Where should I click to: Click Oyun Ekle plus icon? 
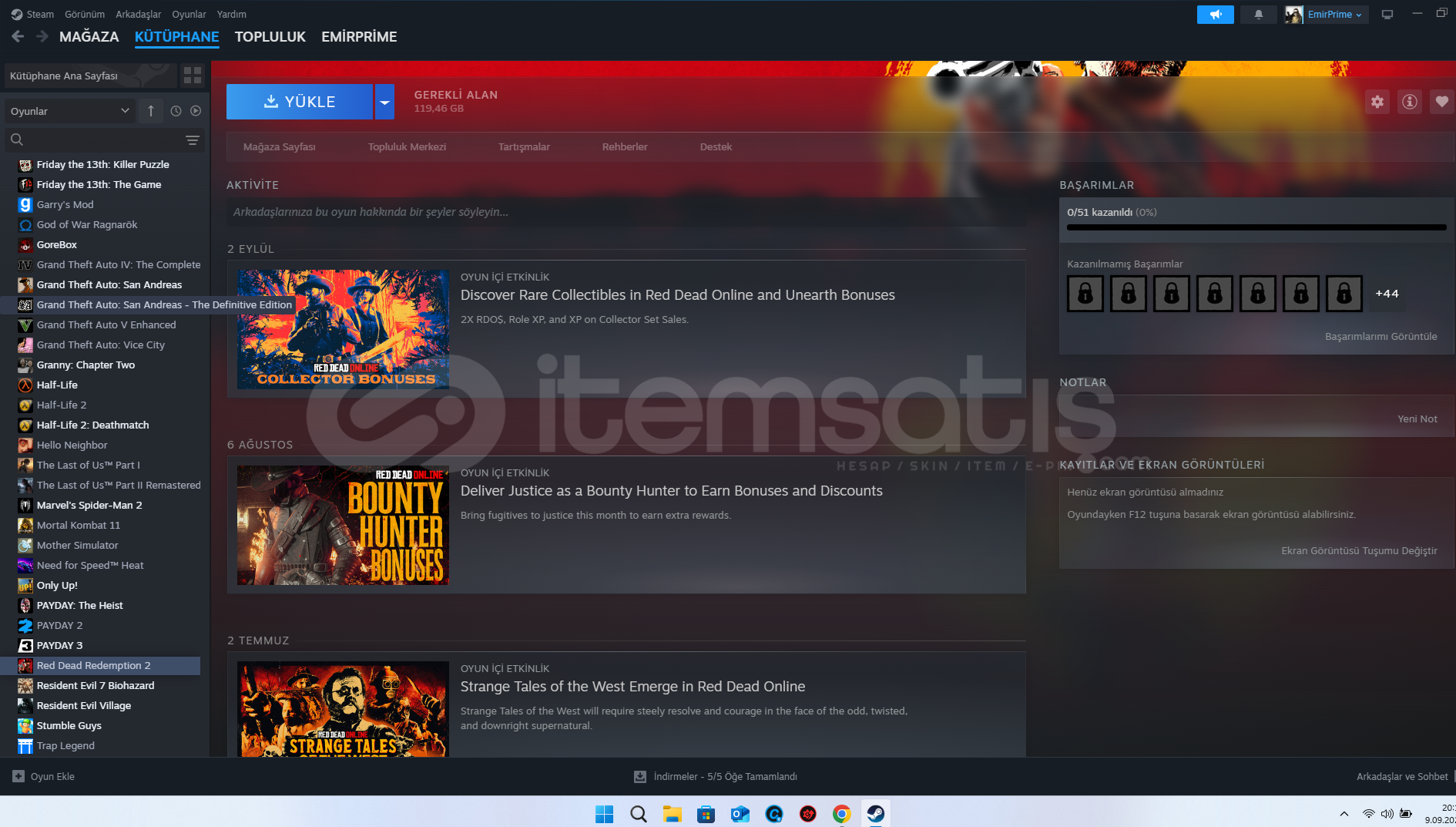(x=18, y=776)
